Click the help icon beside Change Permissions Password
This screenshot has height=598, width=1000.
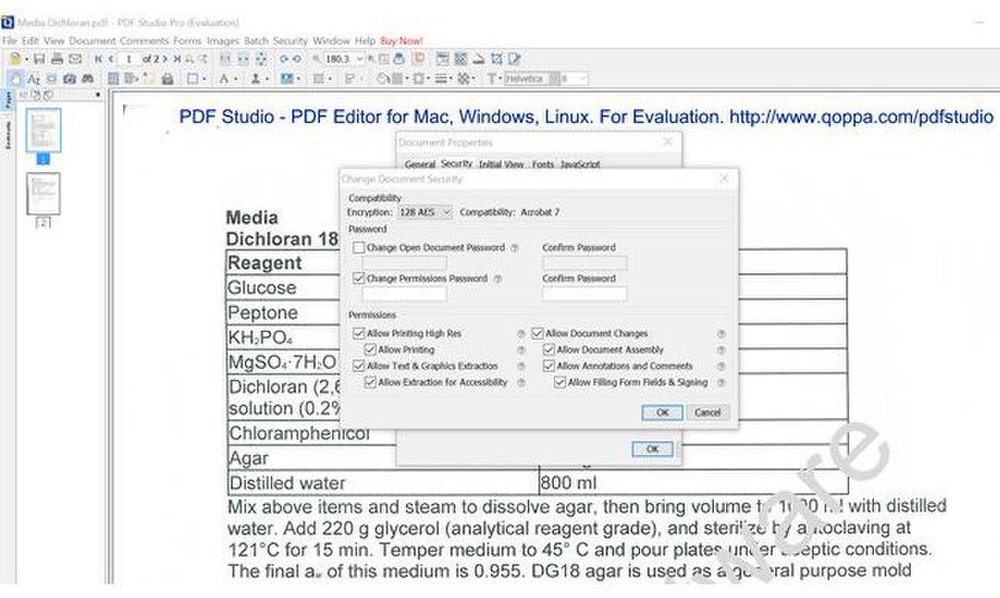click(498, 279)
